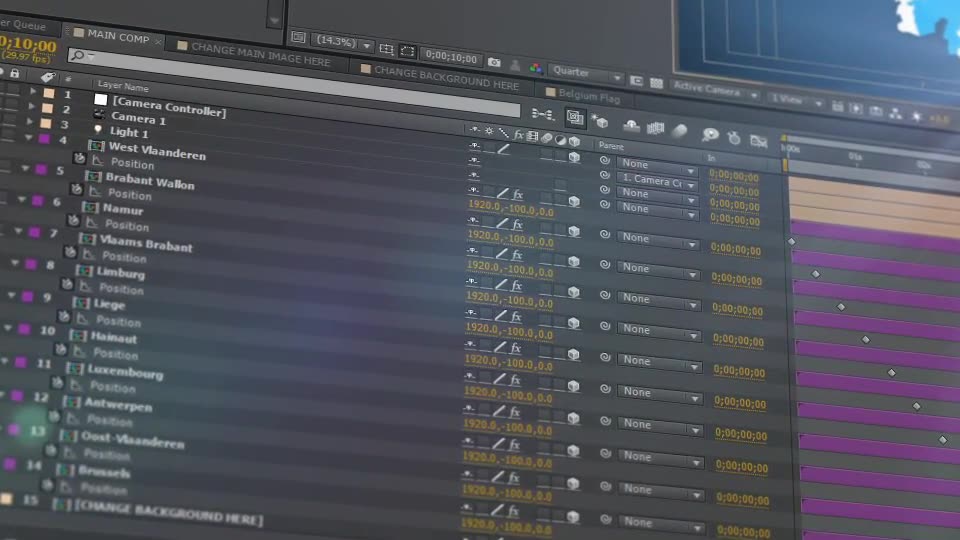The width and height of the screenshot is (960, 540).
Task: Toggle 3D layer cube for Camera Controller row
Action: 574,157
